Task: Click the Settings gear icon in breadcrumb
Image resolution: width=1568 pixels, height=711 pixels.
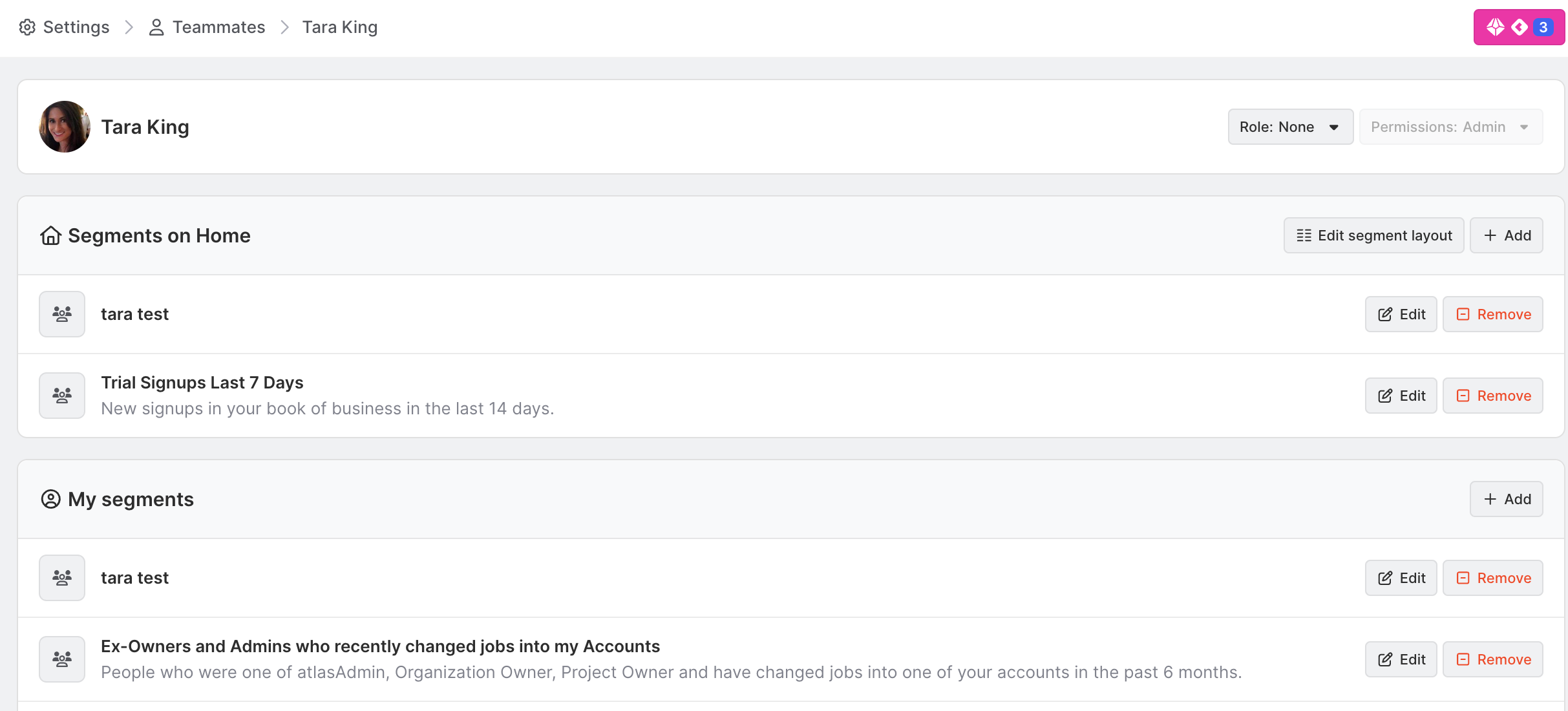Action: click(27, 27)
